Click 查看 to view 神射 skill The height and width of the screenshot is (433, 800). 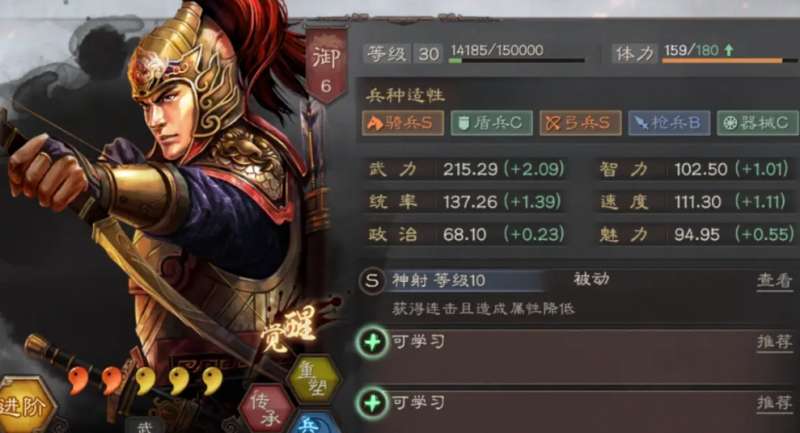[774, 281]
